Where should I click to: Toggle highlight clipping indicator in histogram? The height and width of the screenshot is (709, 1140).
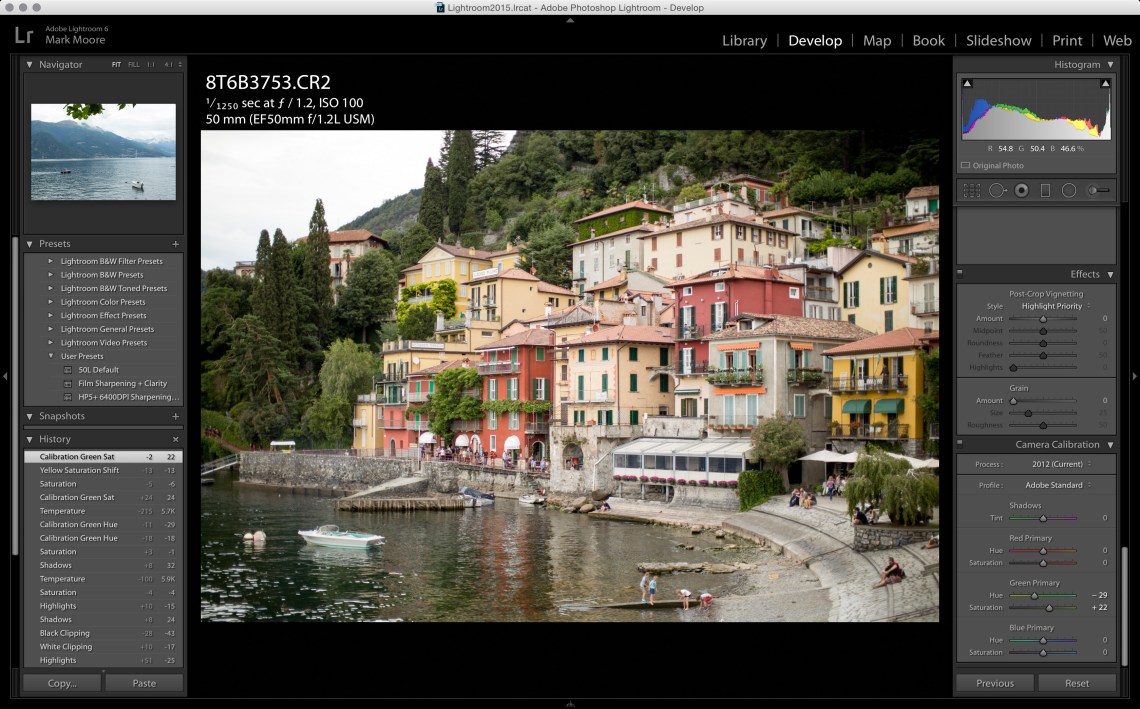[1105, 84]
